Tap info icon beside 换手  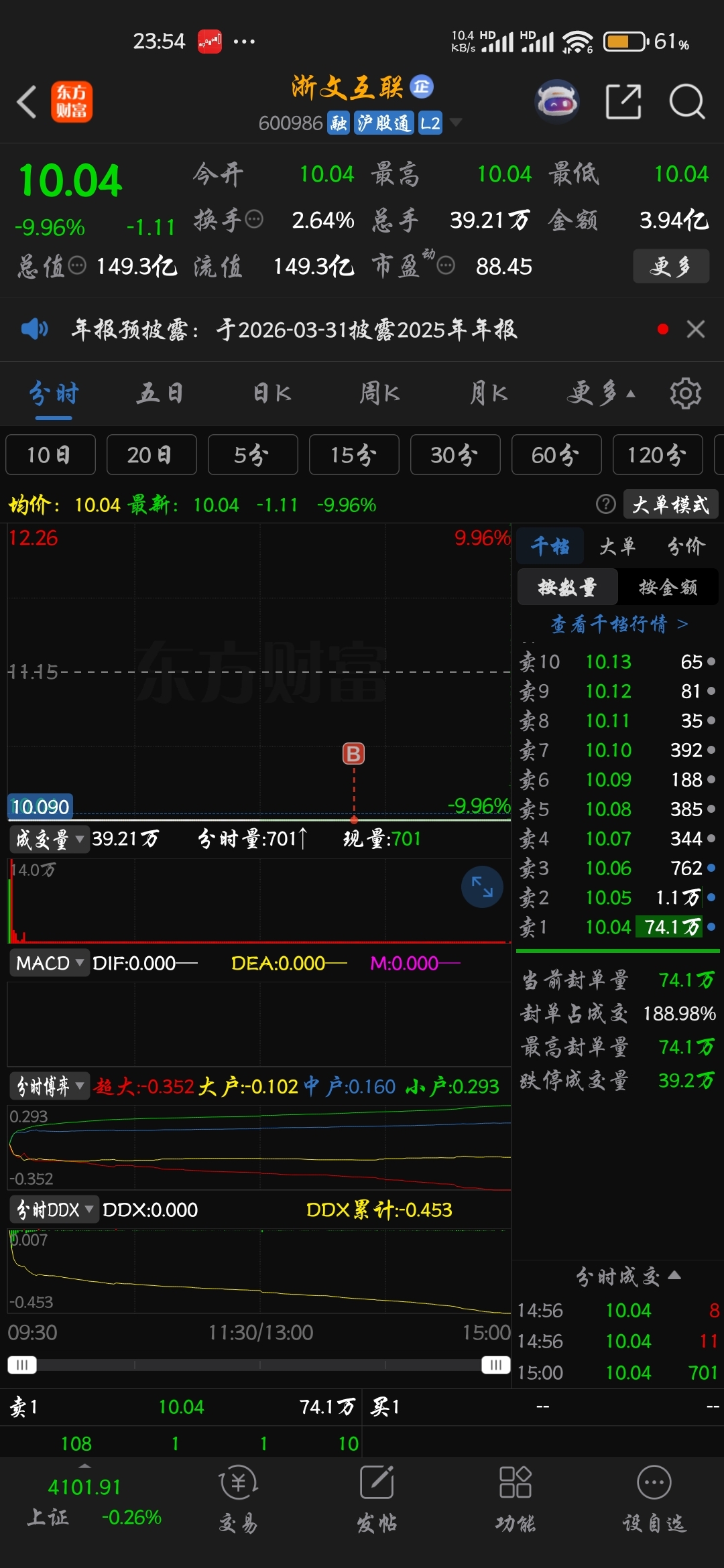click(254, 219)
